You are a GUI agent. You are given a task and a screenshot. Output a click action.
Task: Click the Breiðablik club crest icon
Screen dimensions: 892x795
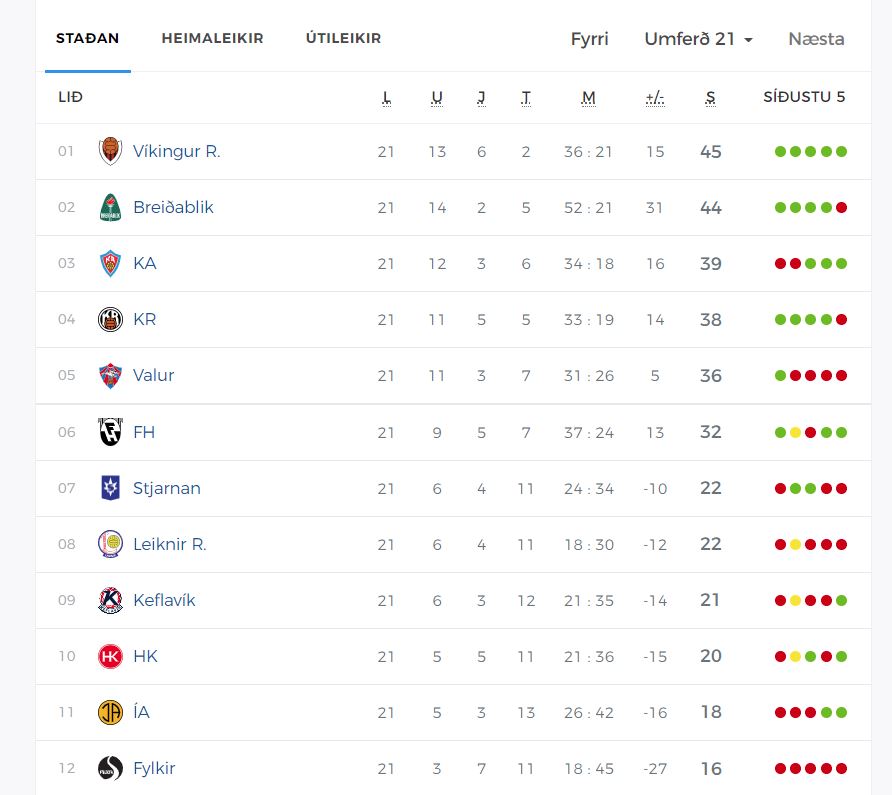(110, 208)
